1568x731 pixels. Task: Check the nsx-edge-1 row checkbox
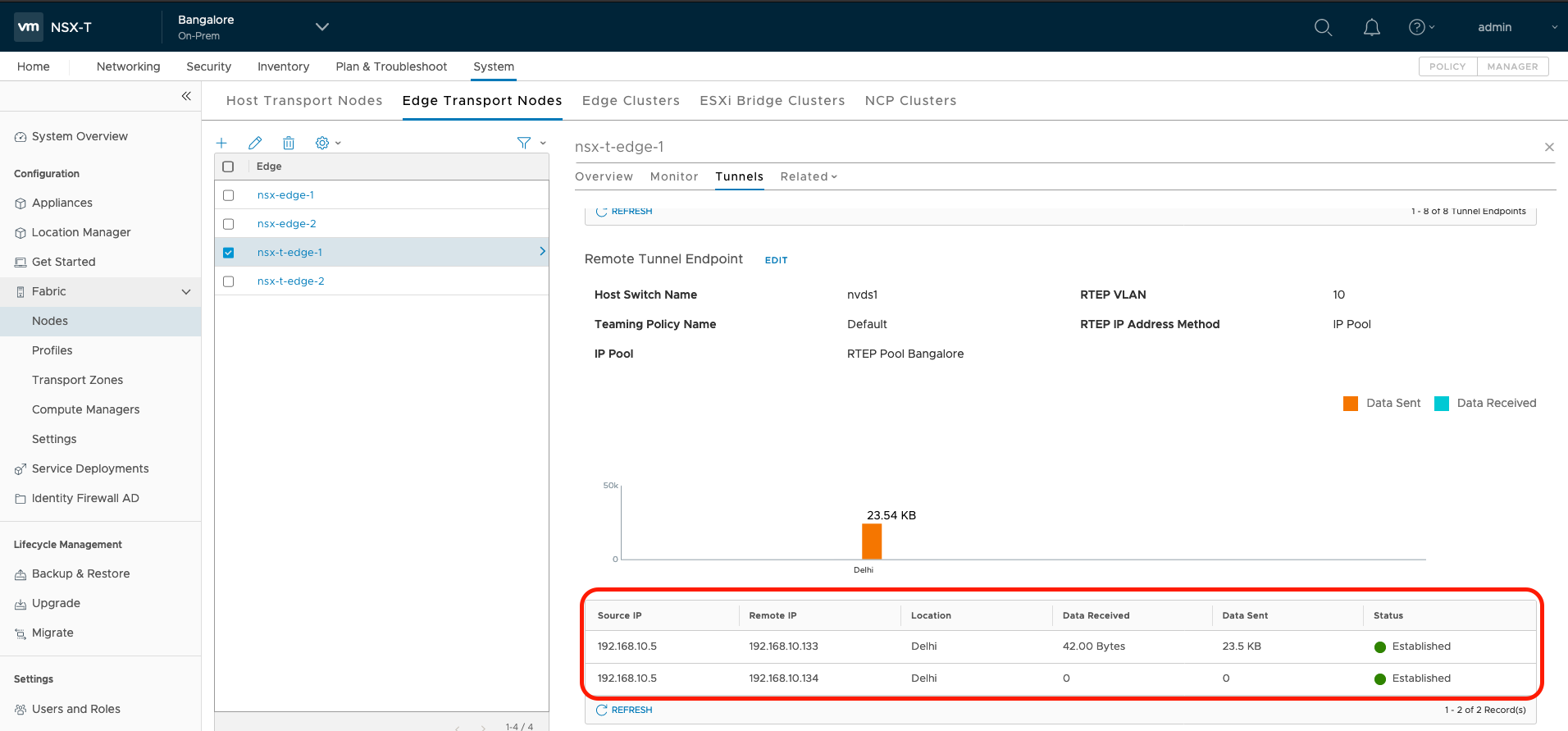pyautogui.click(x=229, y=195)
